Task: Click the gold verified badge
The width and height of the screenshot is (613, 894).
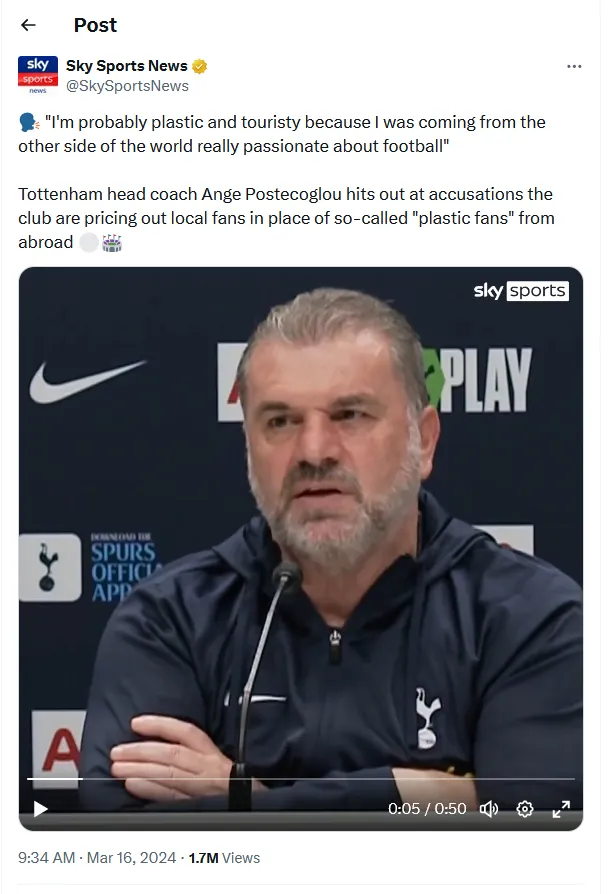Action: (199, 67)
